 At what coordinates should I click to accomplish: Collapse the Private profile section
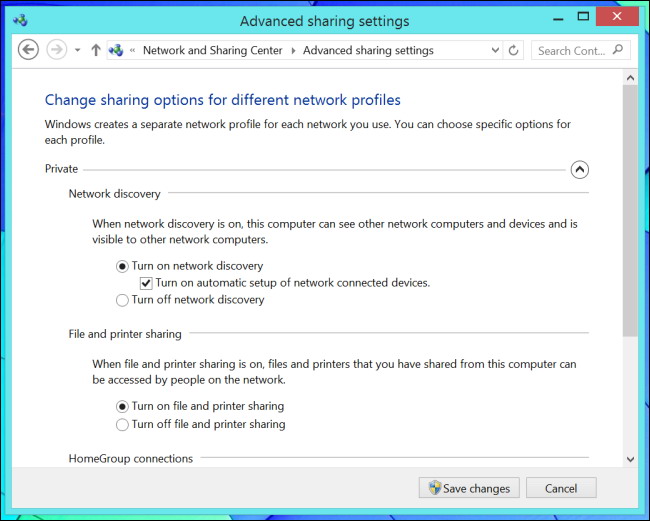579,169
